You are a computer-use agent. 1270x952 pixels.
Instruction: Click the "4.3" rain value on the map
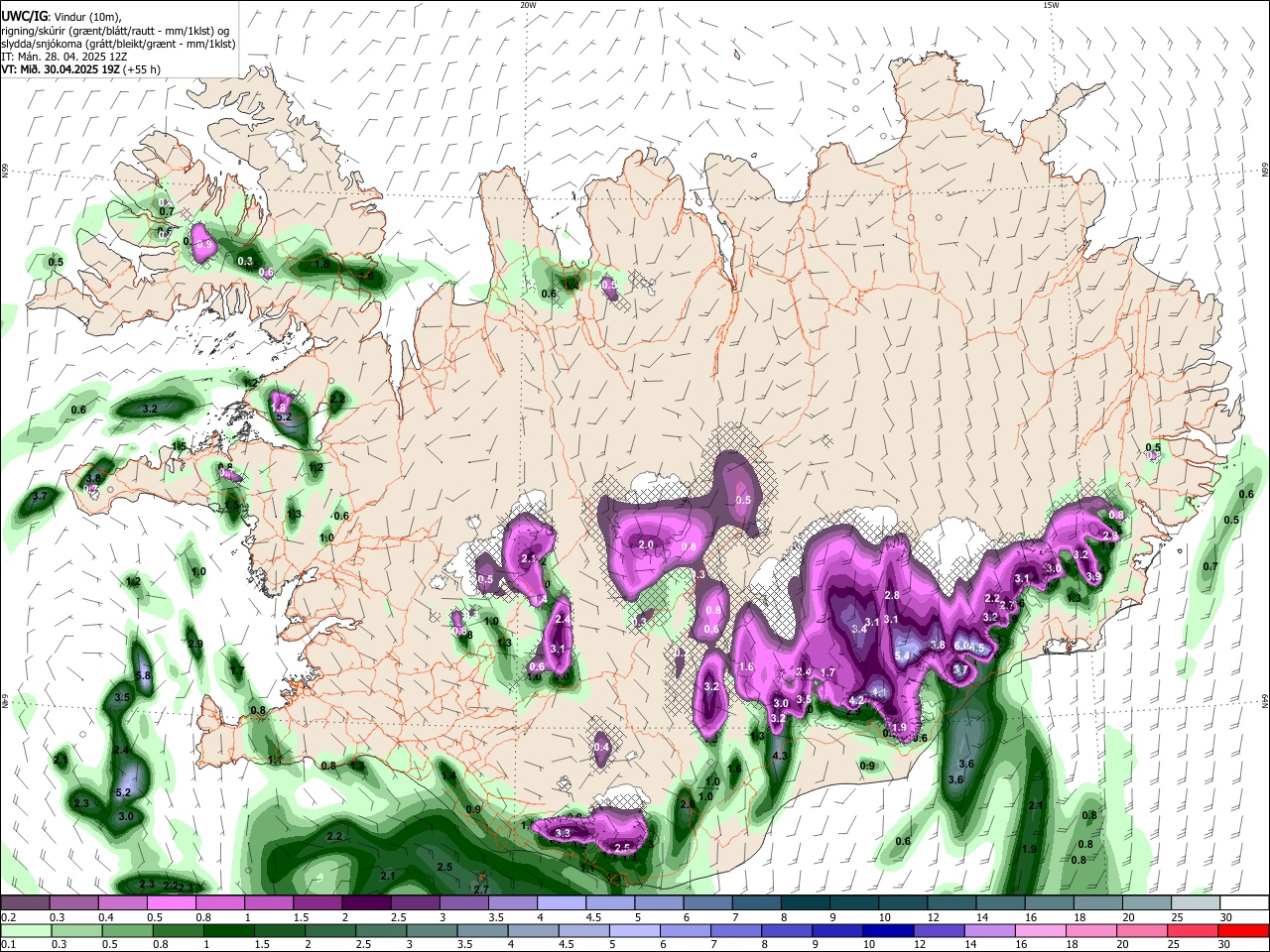[x=779, y=756]
